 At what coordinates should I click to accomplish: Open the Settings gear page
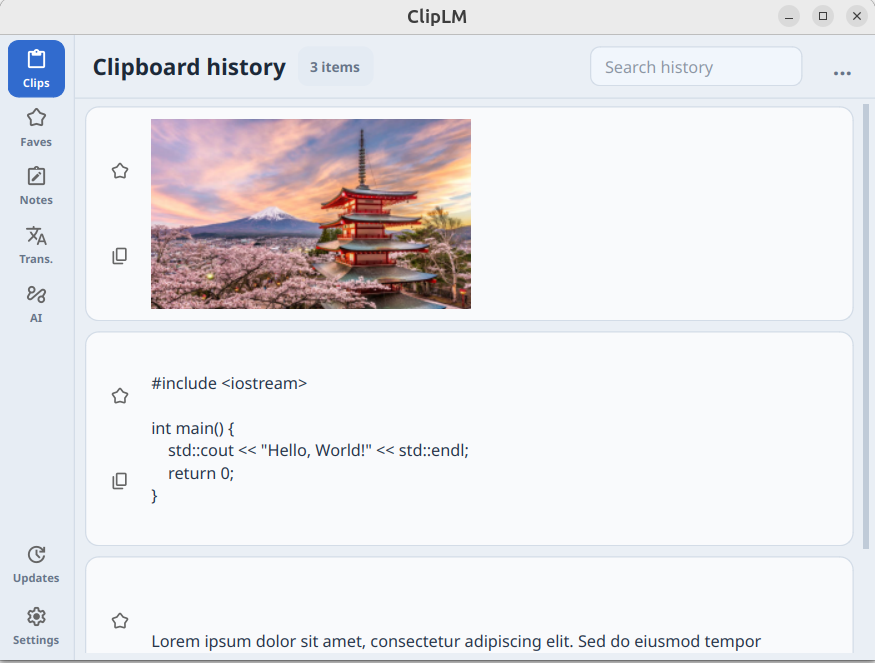point(36,626)
